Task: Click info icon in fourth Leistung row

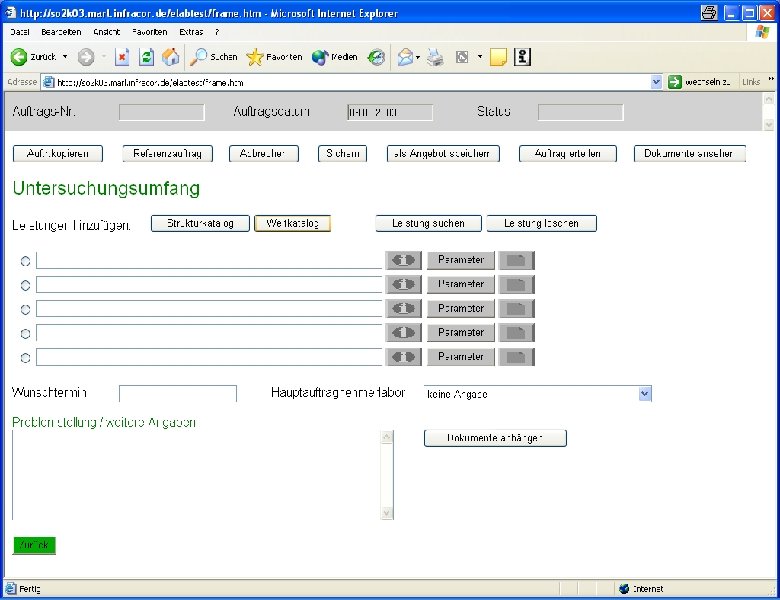Action: 403,332
